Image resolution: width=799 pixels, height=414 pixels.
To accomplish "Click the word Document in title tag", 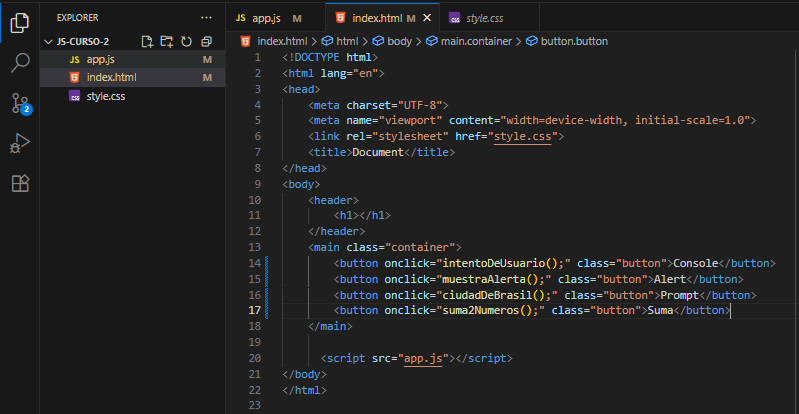I will 378,152.
